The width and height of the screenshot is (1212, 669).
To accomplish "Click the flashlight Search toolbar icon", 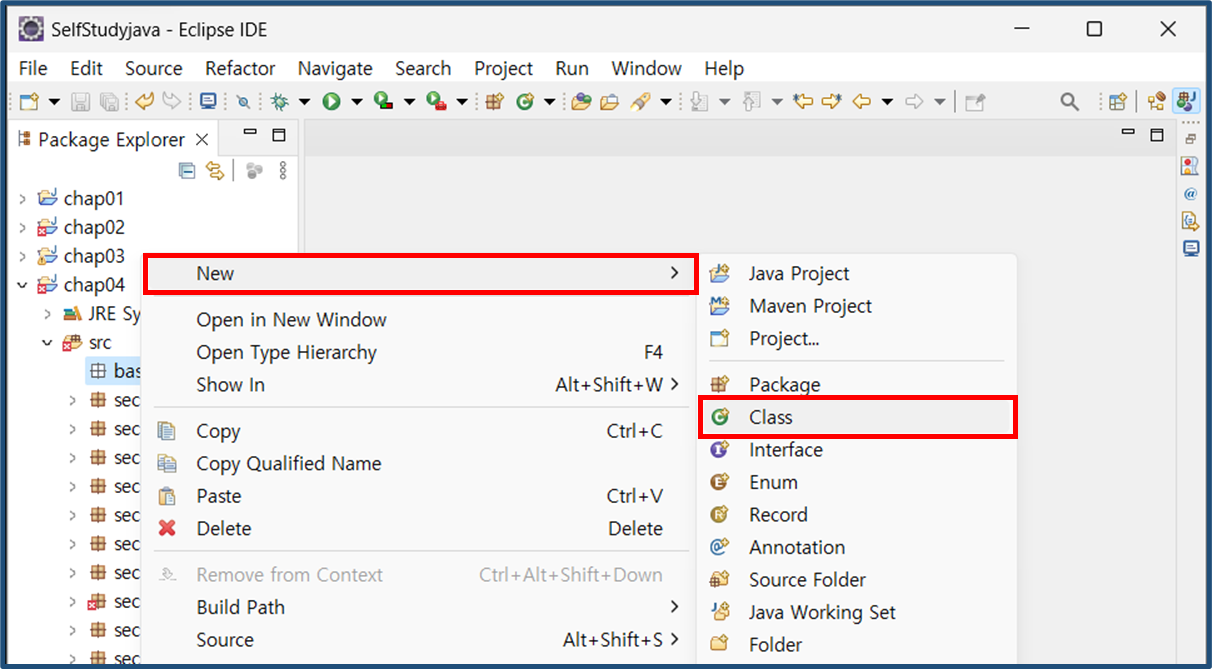I will pyautogui.click(x=640, y=101).
